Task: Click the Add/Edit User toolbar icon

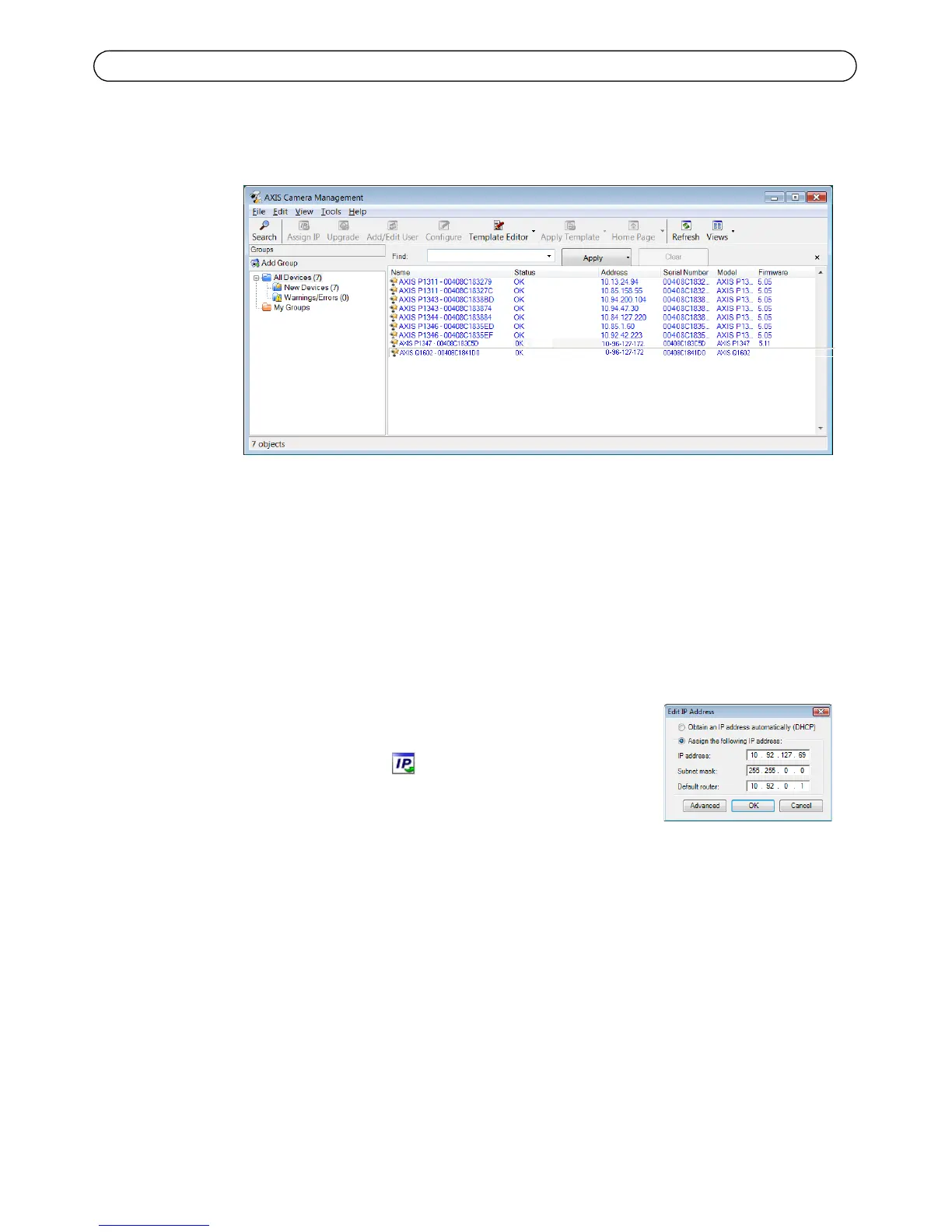Action: [393, 226]
